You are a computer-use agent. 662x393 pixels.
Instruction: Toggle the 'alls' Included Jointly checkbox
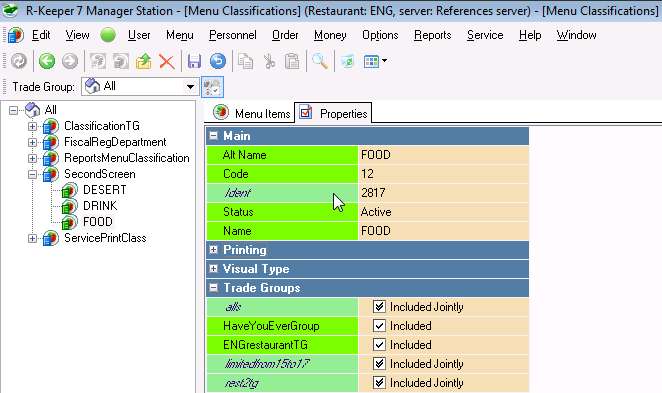(x=379, y=306)
